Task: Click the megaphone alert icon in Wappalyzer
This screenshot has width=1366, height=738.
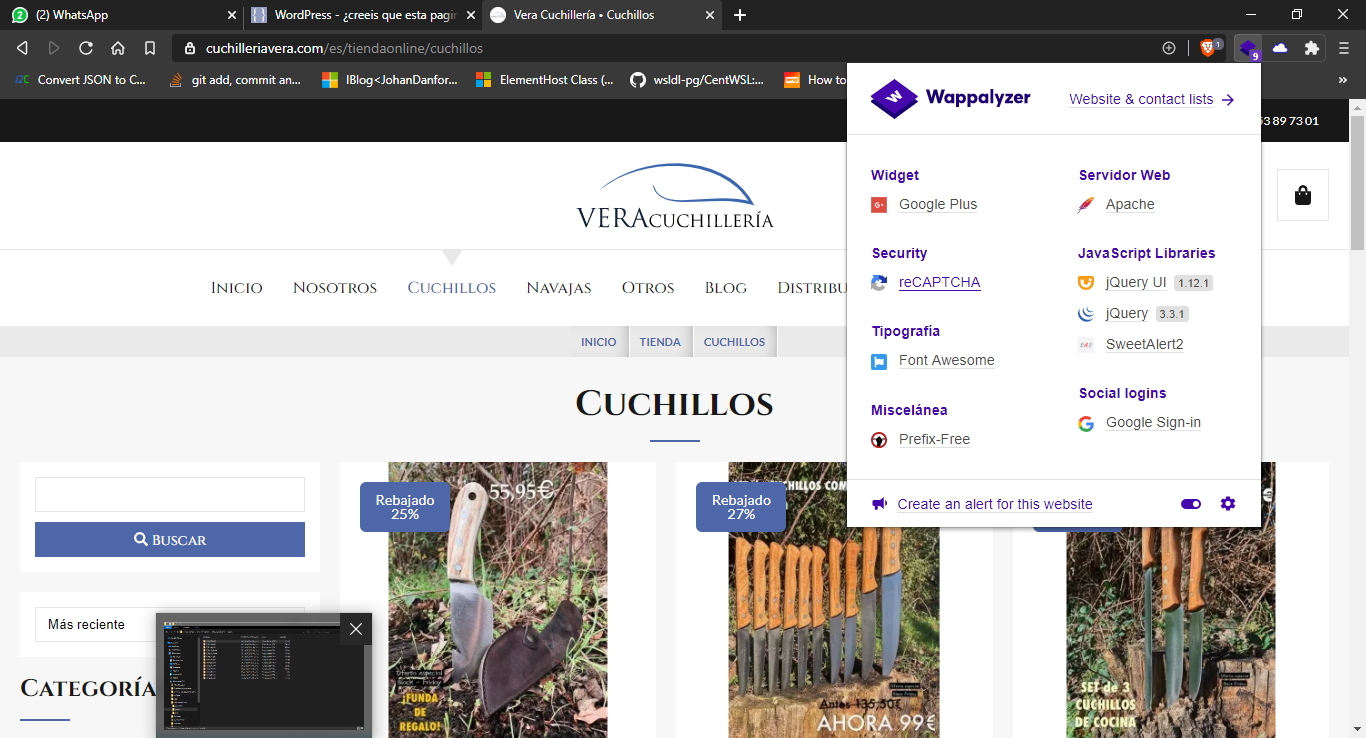Action: tap(879, 504)
